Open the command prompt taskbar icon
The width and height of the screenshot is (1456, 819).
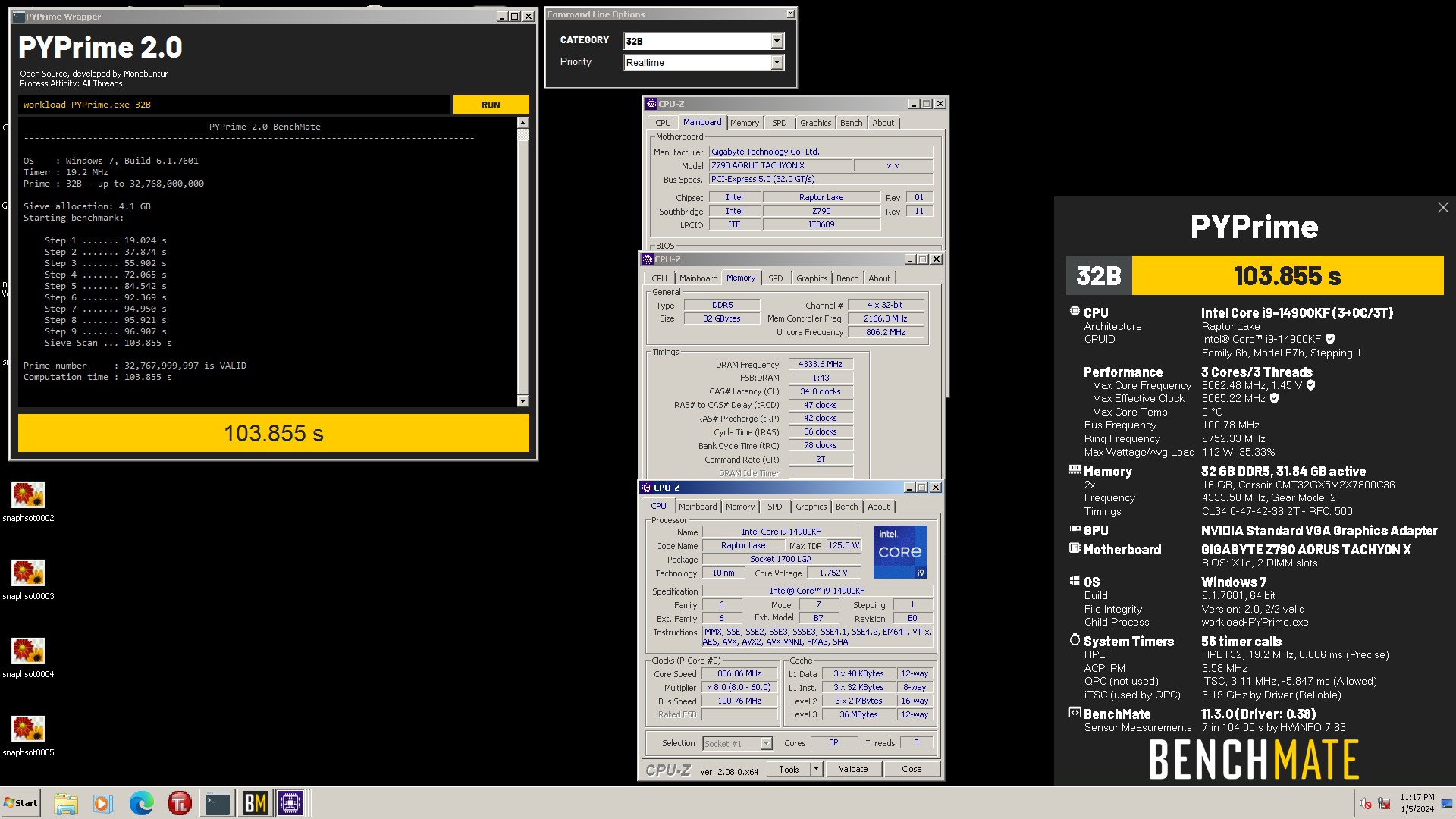click(217, 803)
